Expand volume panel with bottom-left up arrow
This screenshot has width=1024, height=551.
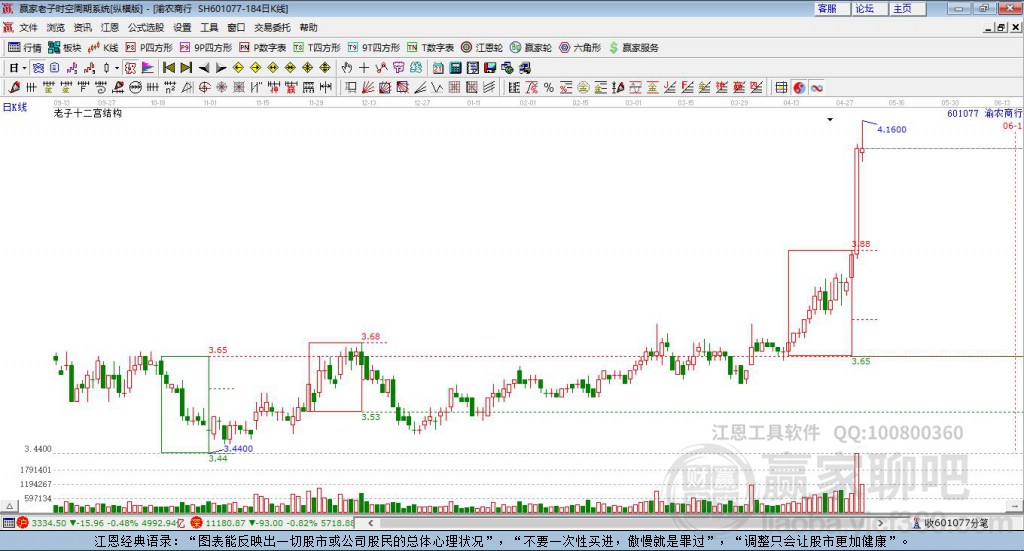9,506
